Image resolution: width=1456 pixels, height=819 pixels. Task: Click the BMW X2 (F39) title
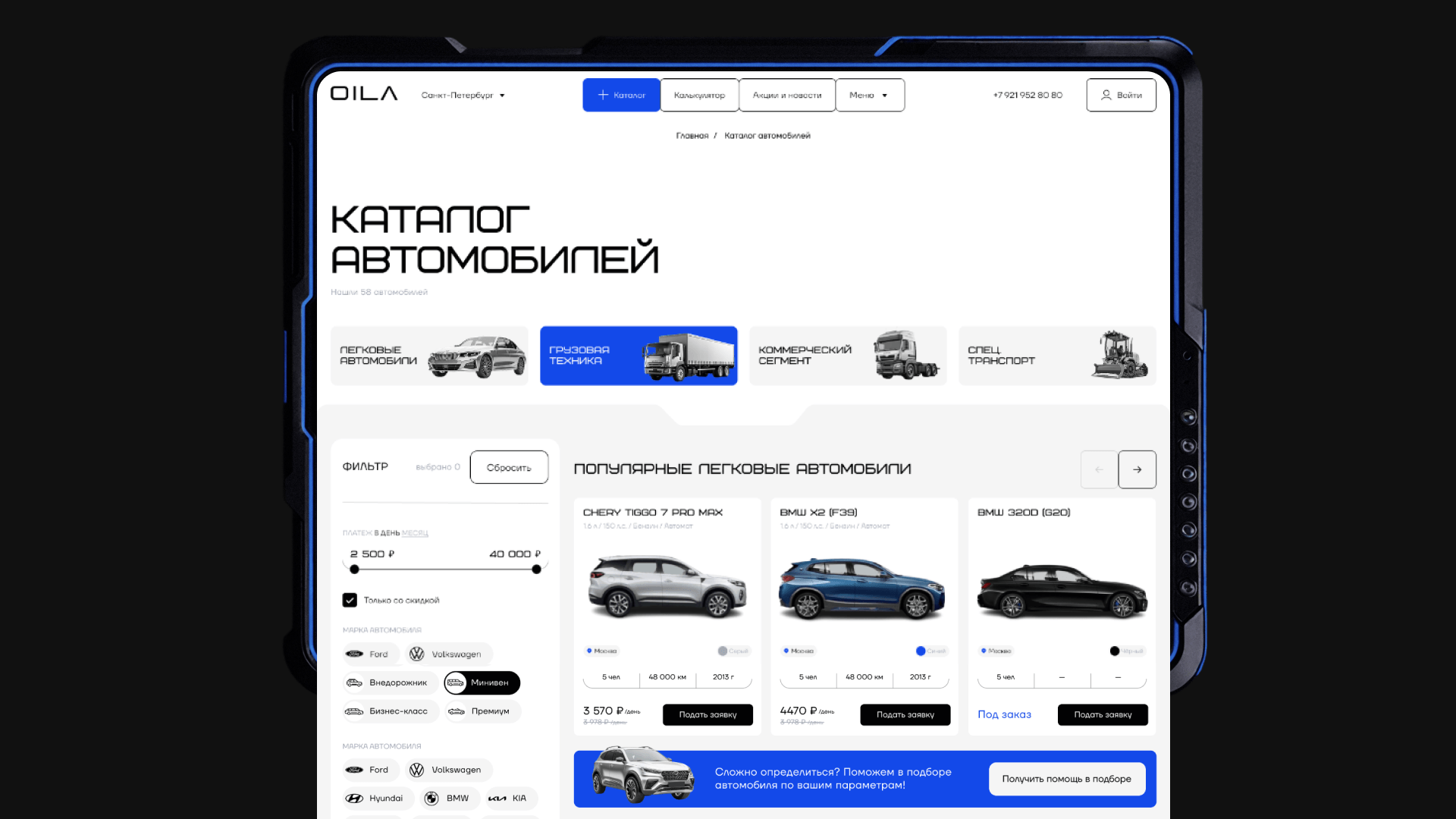tap(819, 513)
